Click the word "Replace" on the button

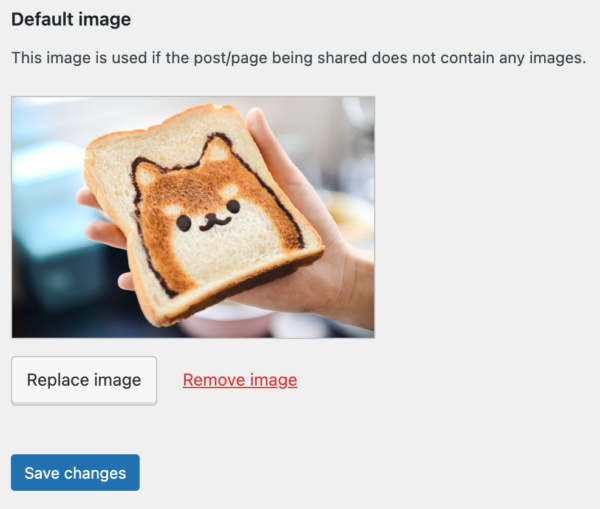pyautogui.click(x=57, y=380)
